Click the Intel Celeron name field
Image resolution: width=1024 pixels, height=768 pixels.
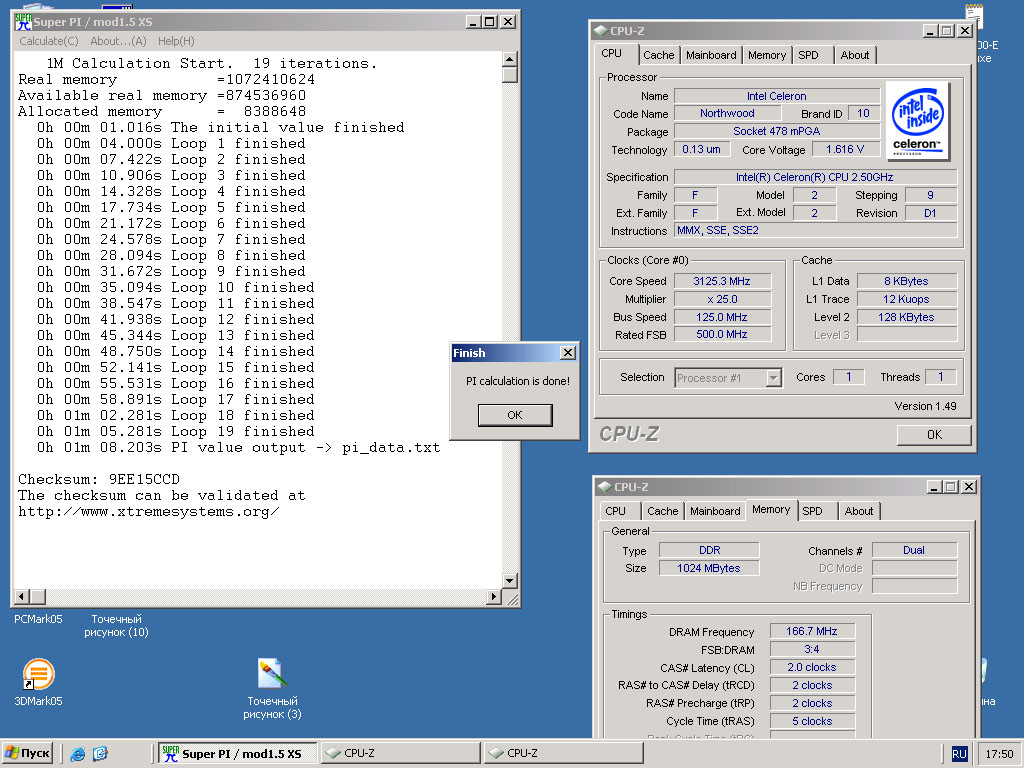776,96
